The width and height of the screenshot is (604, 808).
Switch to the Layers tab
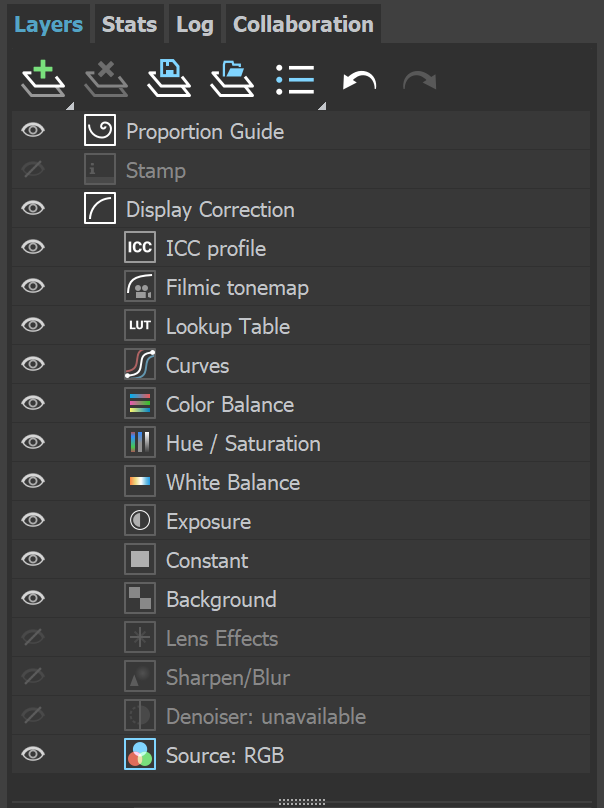tap(48, 24)
